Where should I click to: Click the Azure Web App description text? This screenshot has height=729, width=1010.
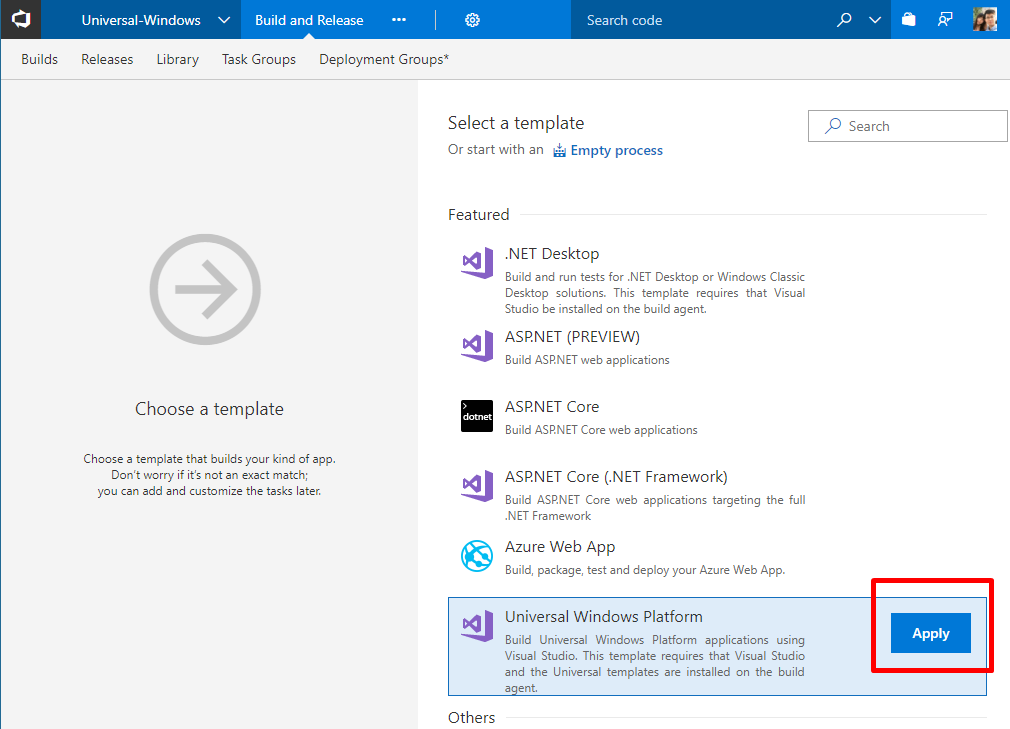(645, 570)
